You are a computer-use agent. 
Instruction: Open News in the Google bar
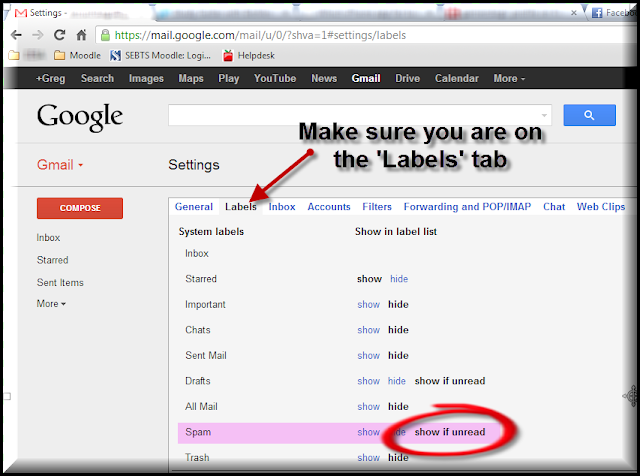point(324,78)
